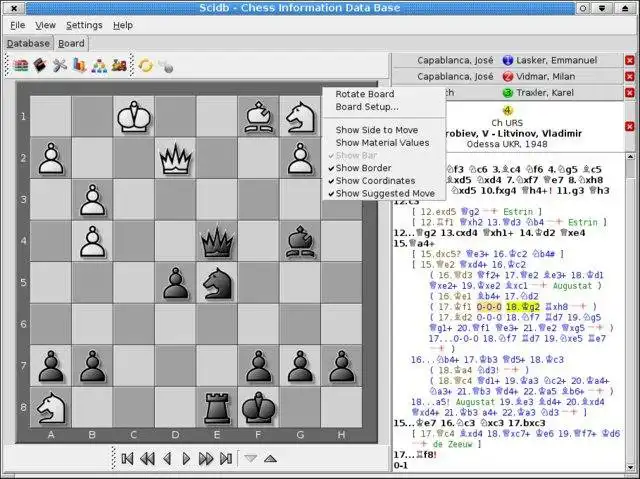Click the up triangle variation arrow

click(270, 459)
